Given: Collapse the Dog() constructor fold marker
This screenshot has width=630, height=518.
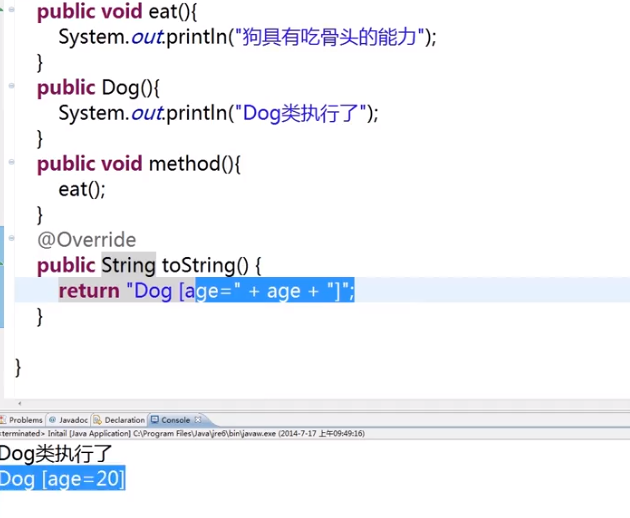Looking at the screenshot, I should pyautogui.click(x=11, y=85).
